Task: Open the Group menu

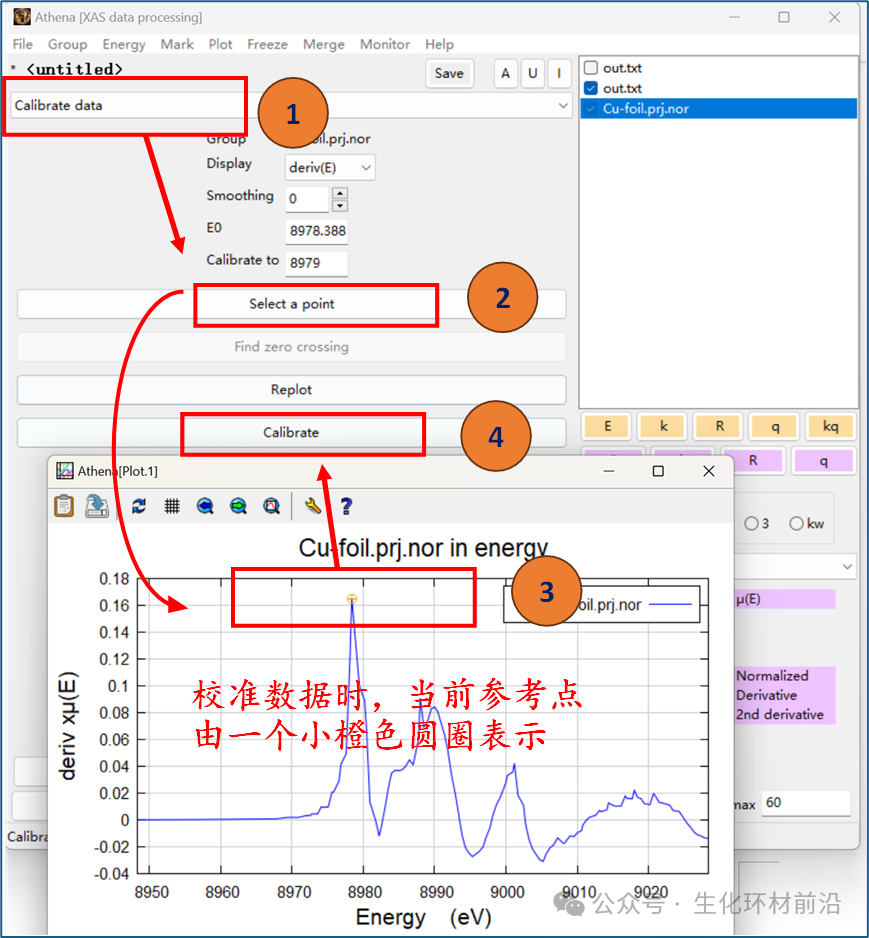Action: 68,44
